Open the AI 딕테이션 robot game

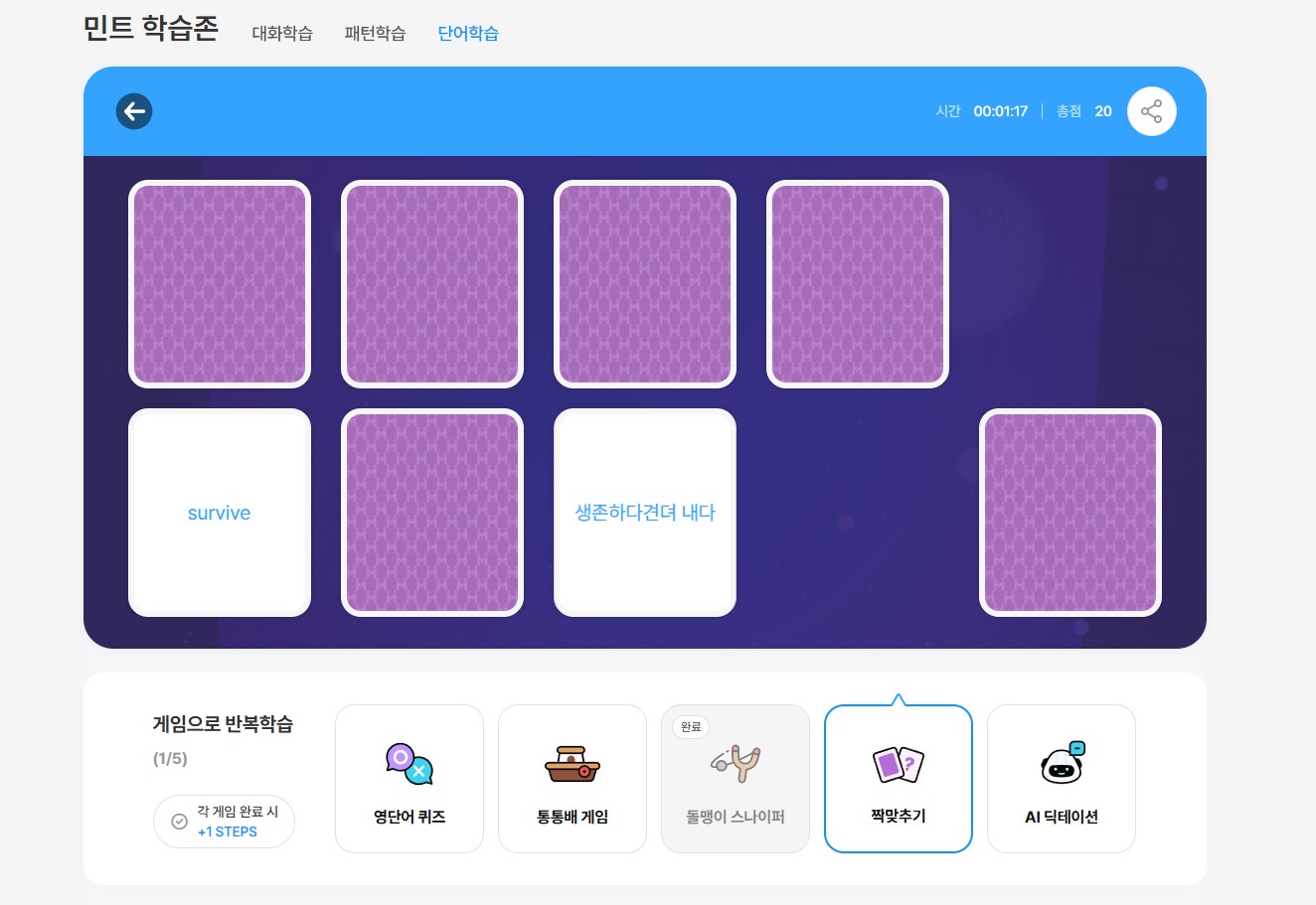coord(1062,779)
